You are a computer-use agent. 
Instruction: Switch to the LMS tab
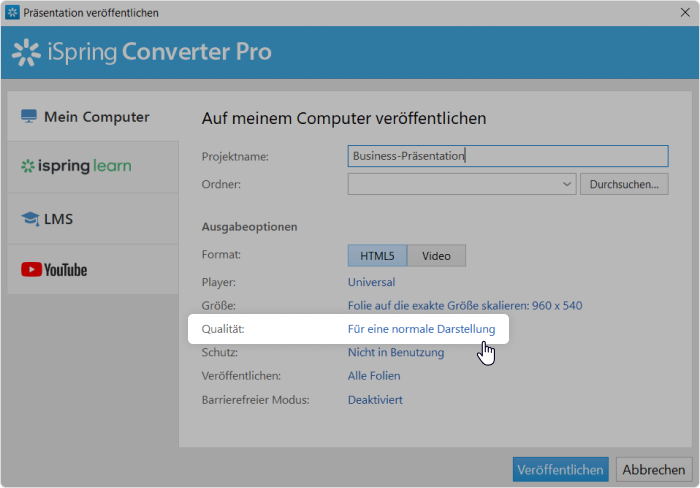[x=93, y=219]
